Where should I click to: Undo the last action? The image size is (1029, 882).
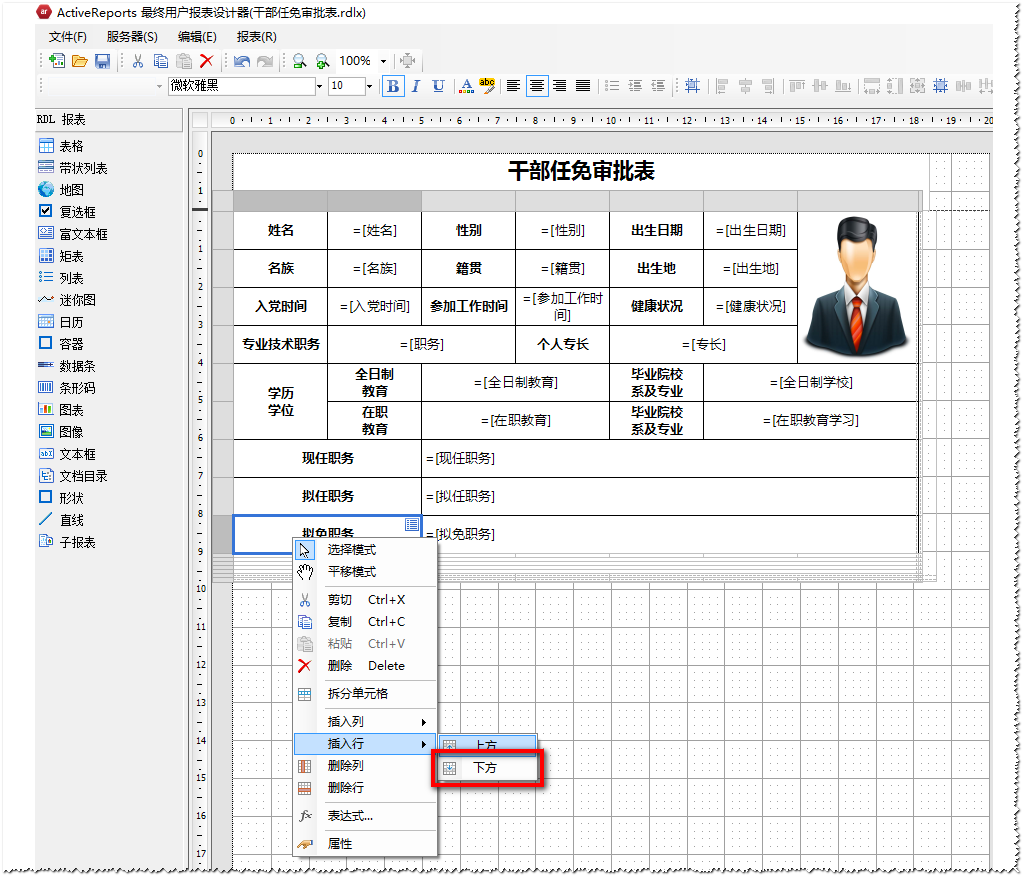click(x=242, y=61)
